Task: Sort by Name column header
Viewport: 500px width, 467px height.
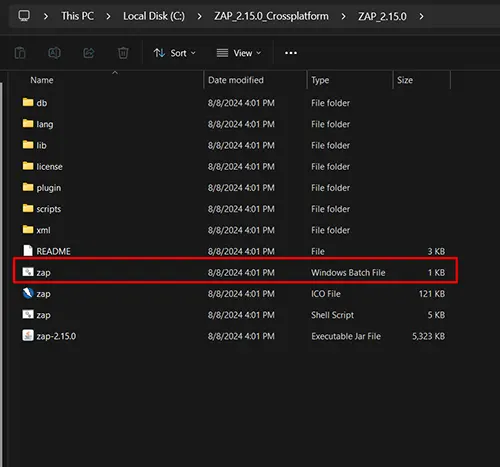Action: (42, 80)
